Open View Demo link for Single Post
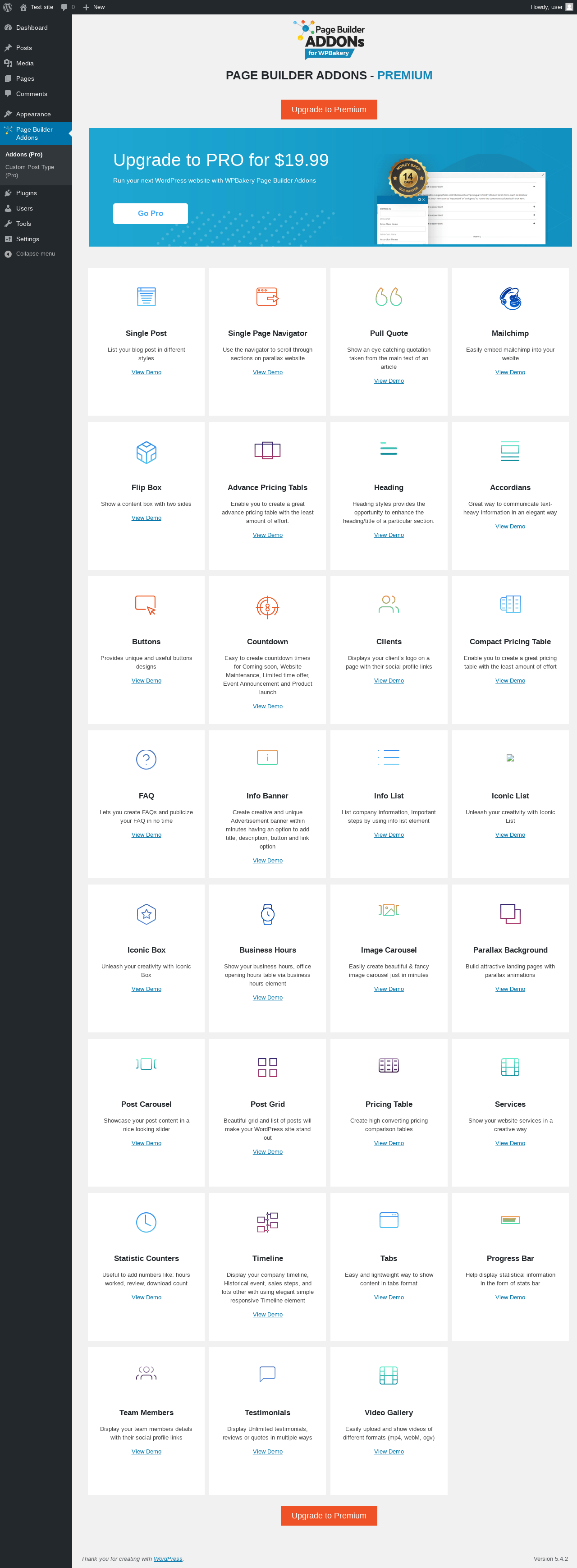This screenshot has height=1568, width=577. coord(146,372)
